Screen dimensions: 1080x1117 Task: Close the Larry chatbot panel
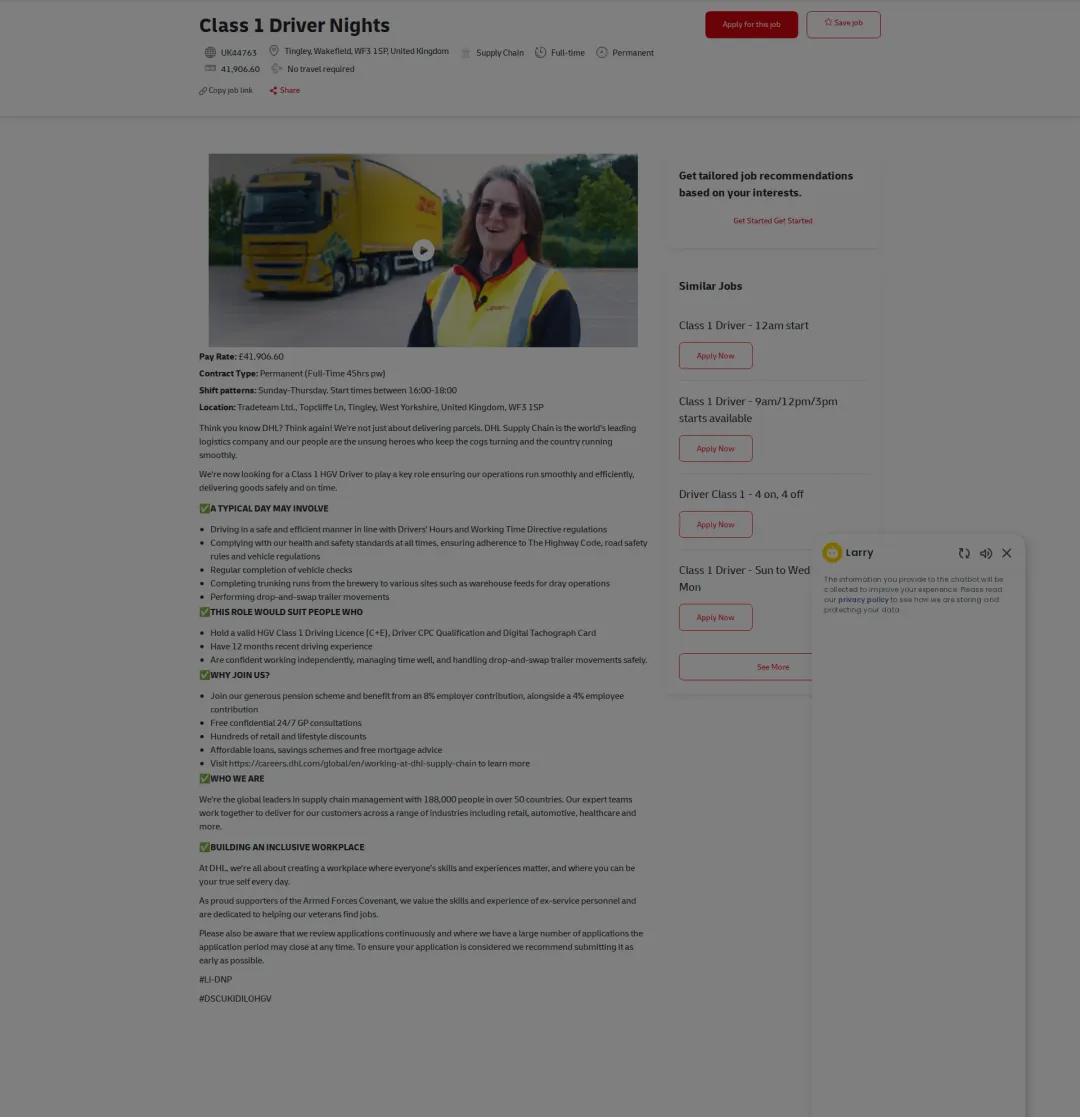pos(1007,553)
